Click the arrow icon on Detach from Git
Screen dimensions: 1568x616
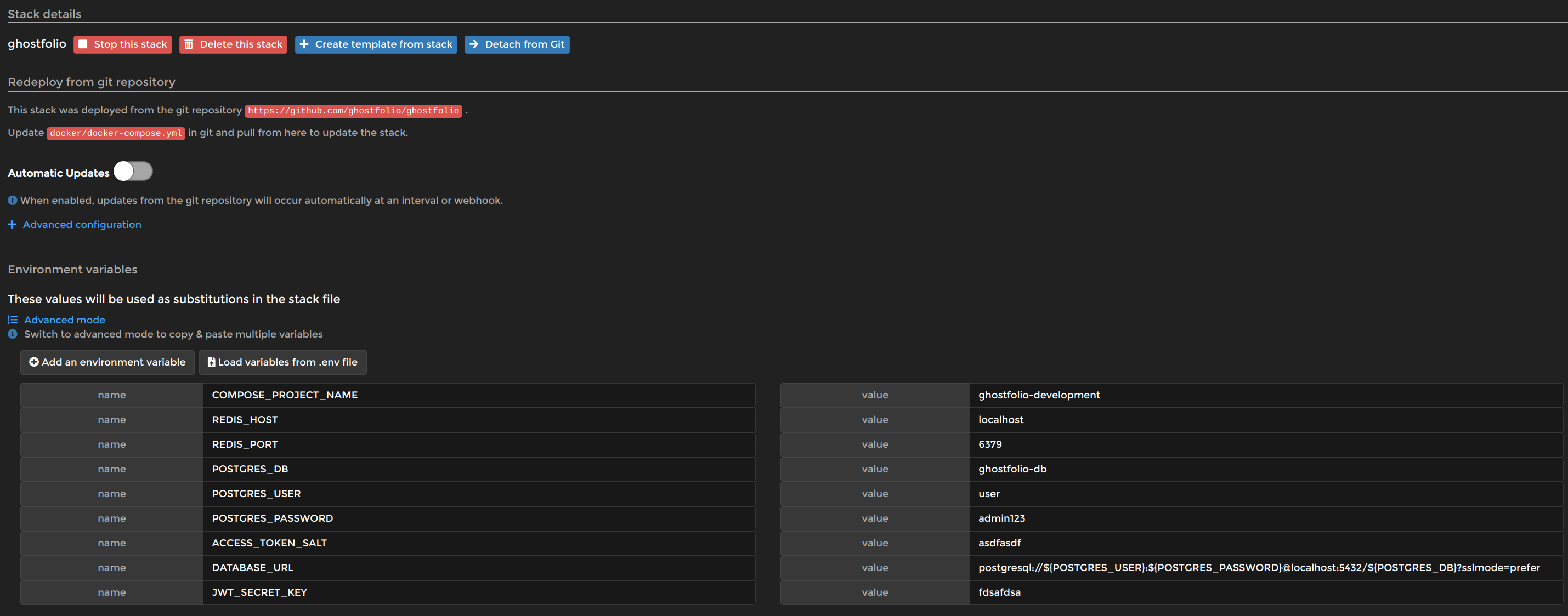[x=474, y=44]
